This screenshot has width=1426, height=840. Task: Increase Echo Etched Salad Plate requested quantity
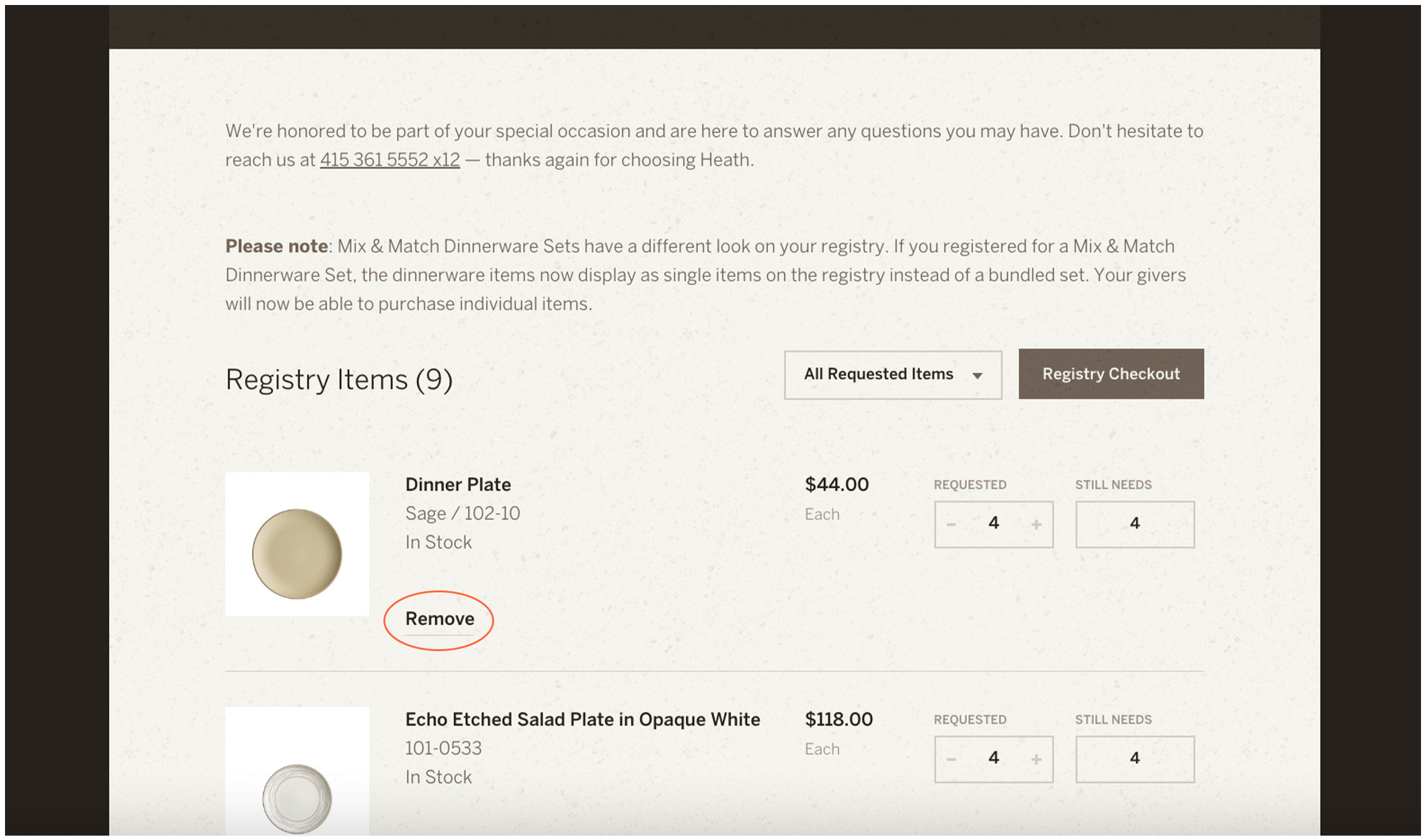1036,759
